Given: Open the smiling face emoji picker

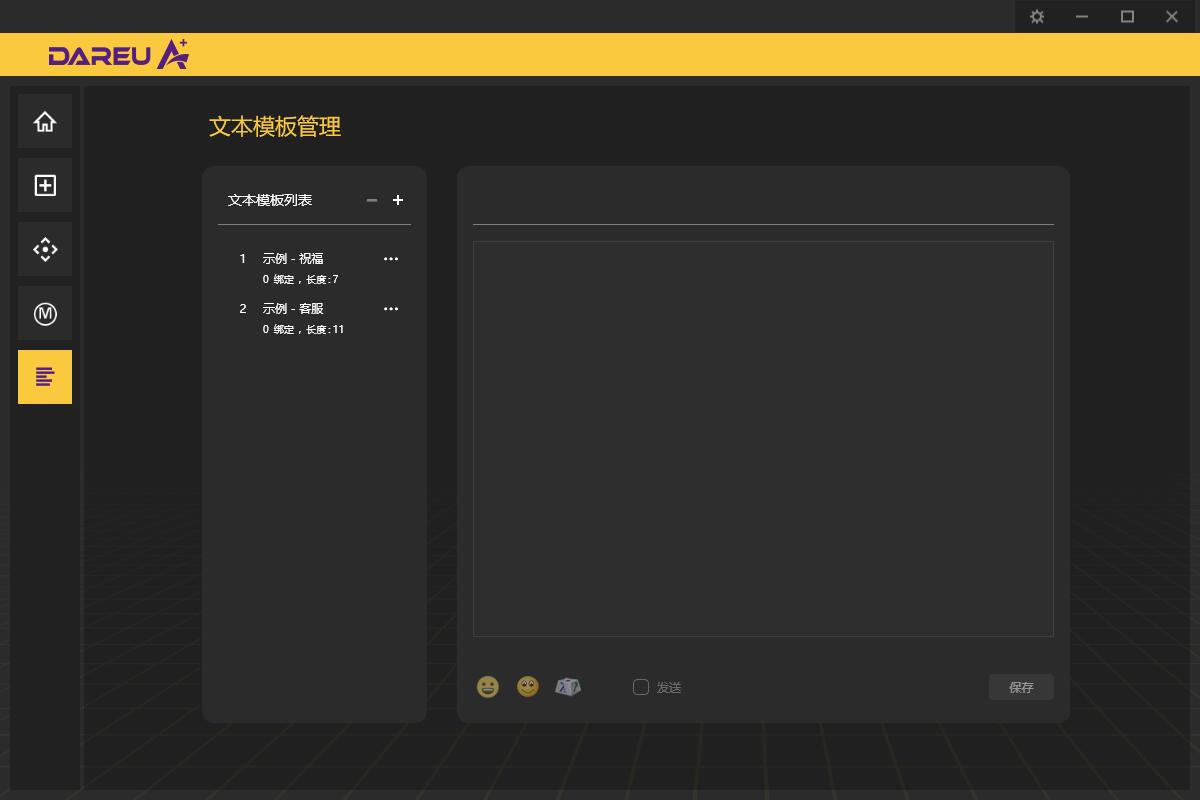Looking at the screenshot, I should click(528, 687).
